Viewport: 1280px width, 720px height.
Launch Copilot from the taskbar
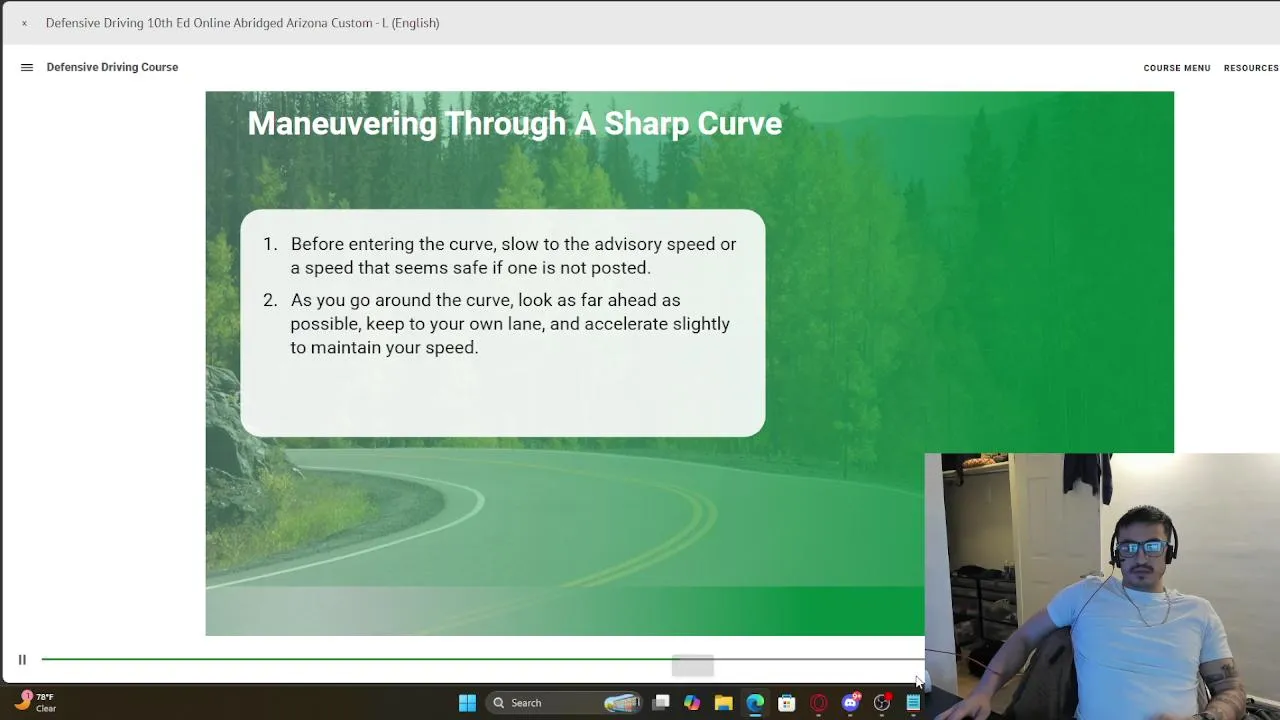[692, 703]
